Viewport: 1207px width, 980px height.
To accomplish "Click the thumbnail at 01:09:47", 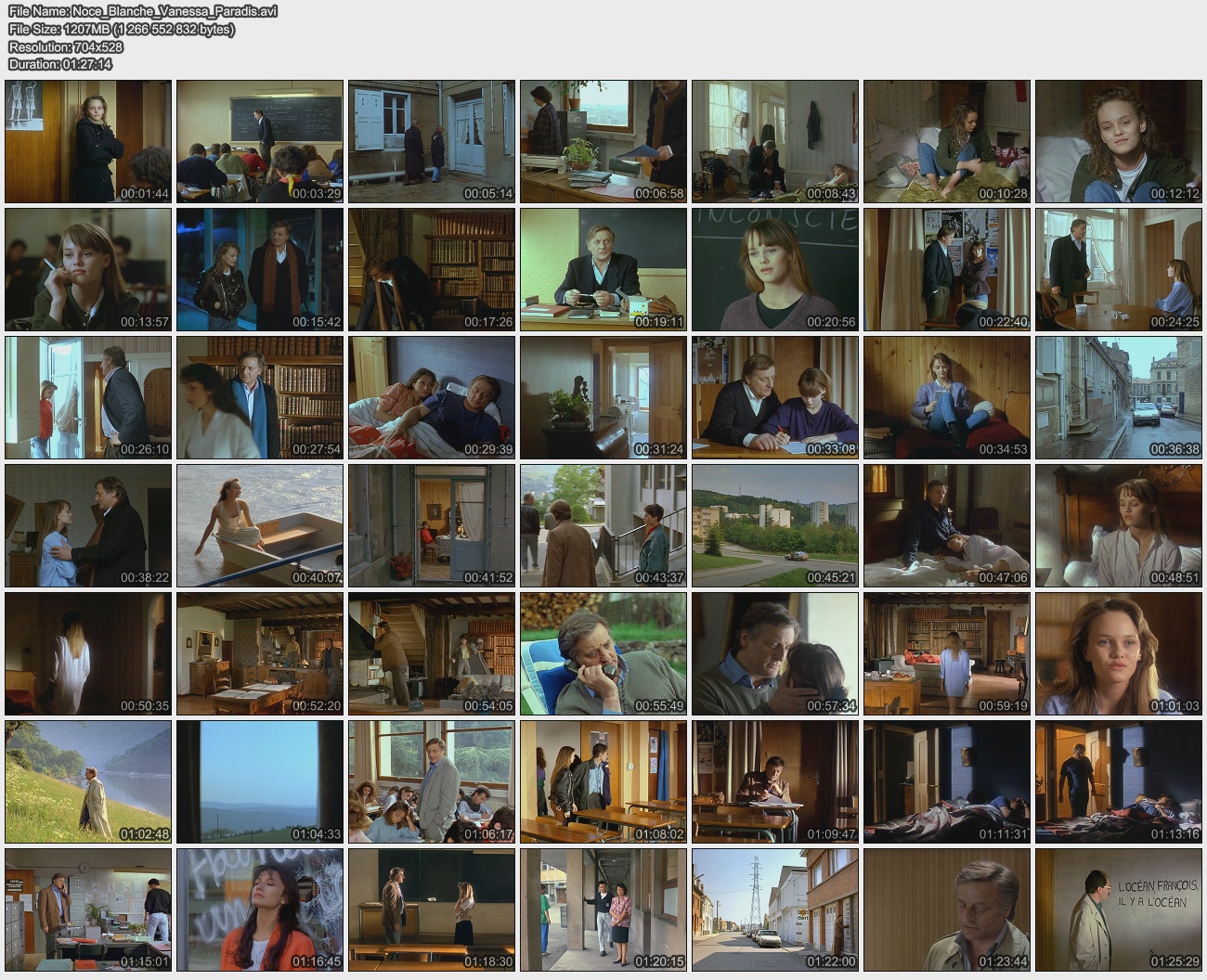I will coord(775,781).
